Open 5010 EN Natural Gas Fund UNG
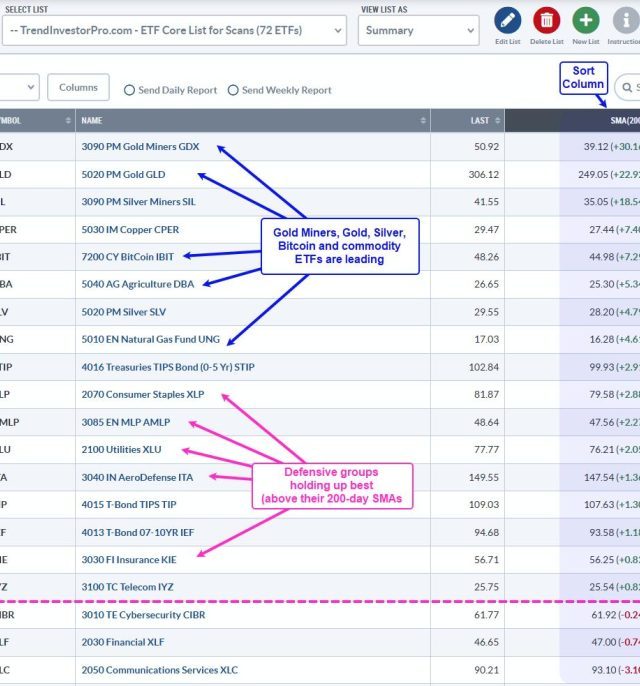640x686 pixels. (150, 339)
